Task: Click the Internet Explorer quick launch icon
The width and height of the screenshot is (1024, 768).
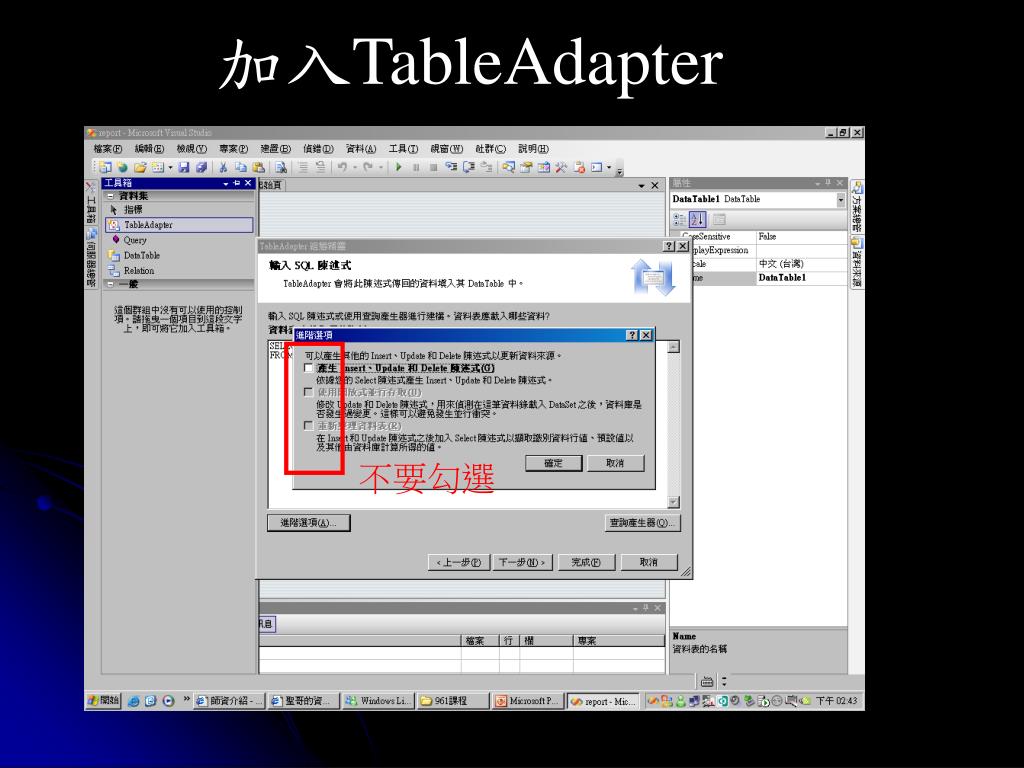Action: tap(133, 701)
